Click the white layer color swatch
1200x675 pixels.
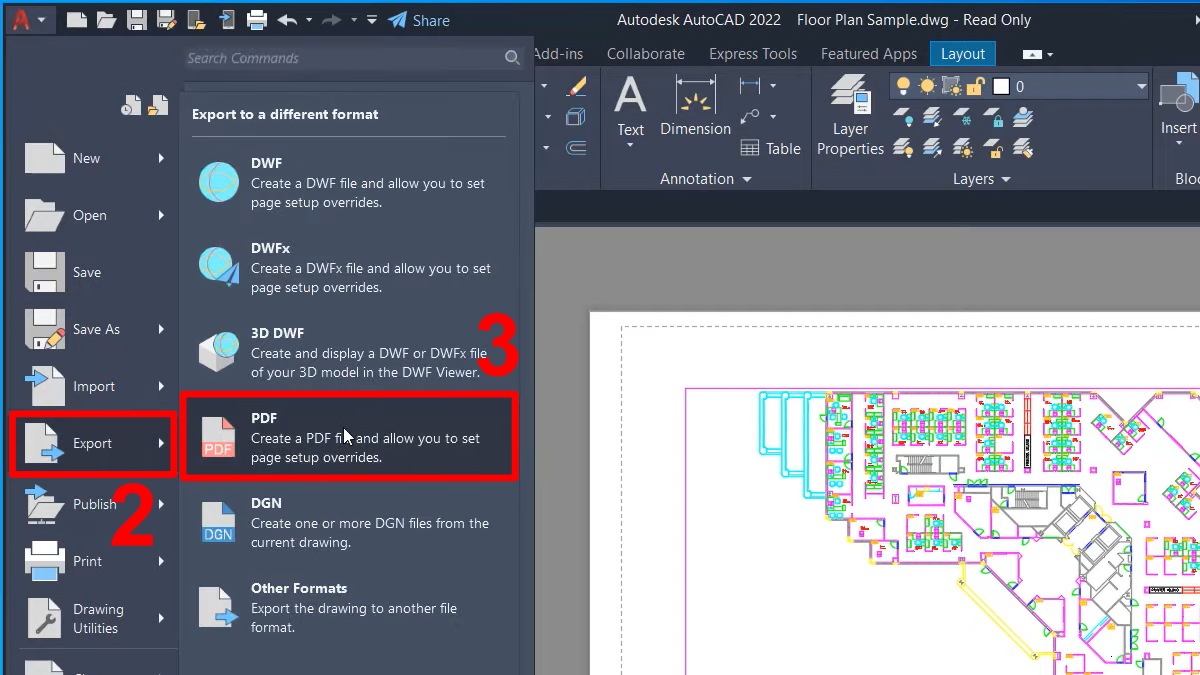[1002, 87]
